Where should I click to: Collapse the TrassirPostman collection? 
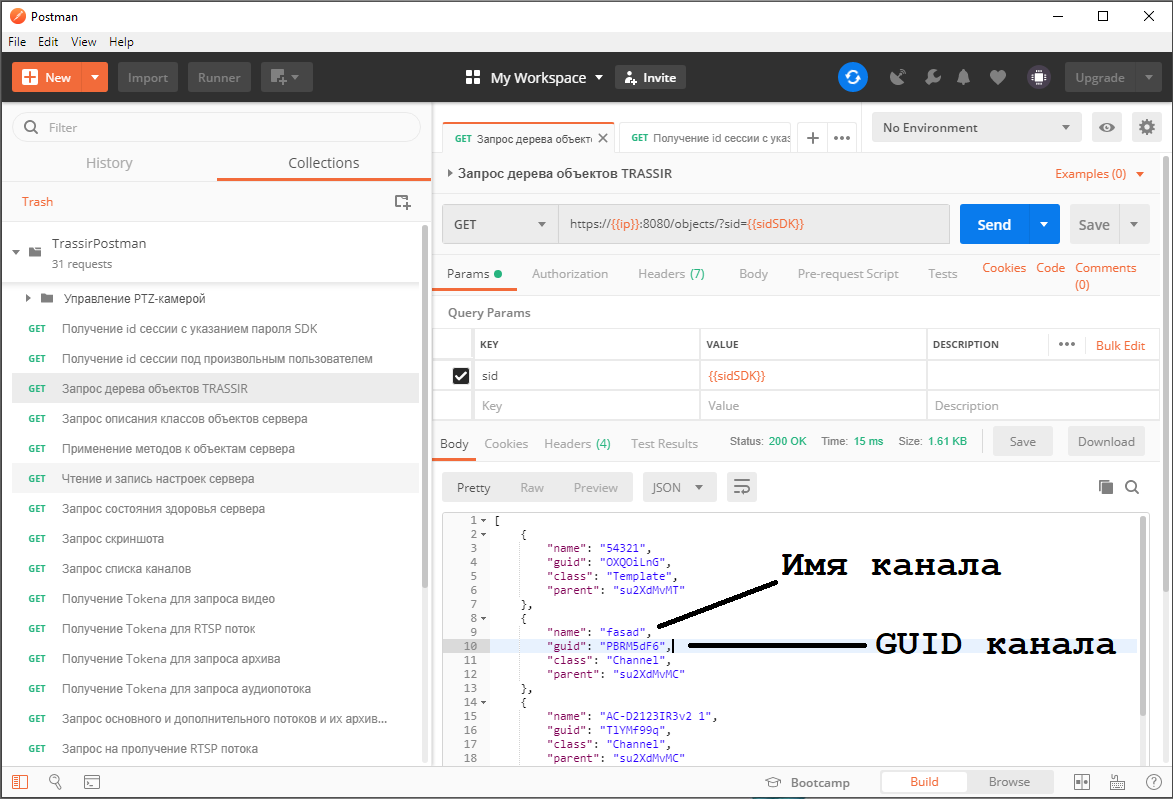pyautogui.click(x=16, y=252)
